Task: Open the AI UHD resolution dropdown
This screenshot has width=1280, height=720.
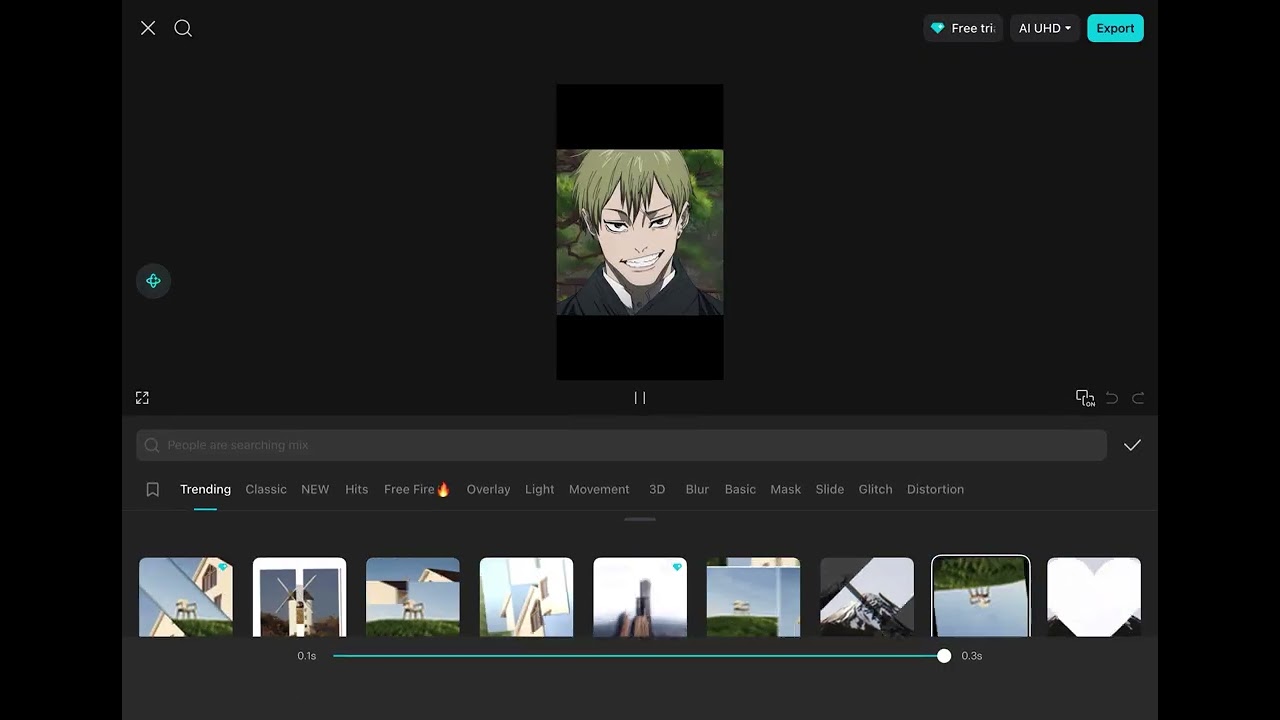Action: pos(1044,28)
